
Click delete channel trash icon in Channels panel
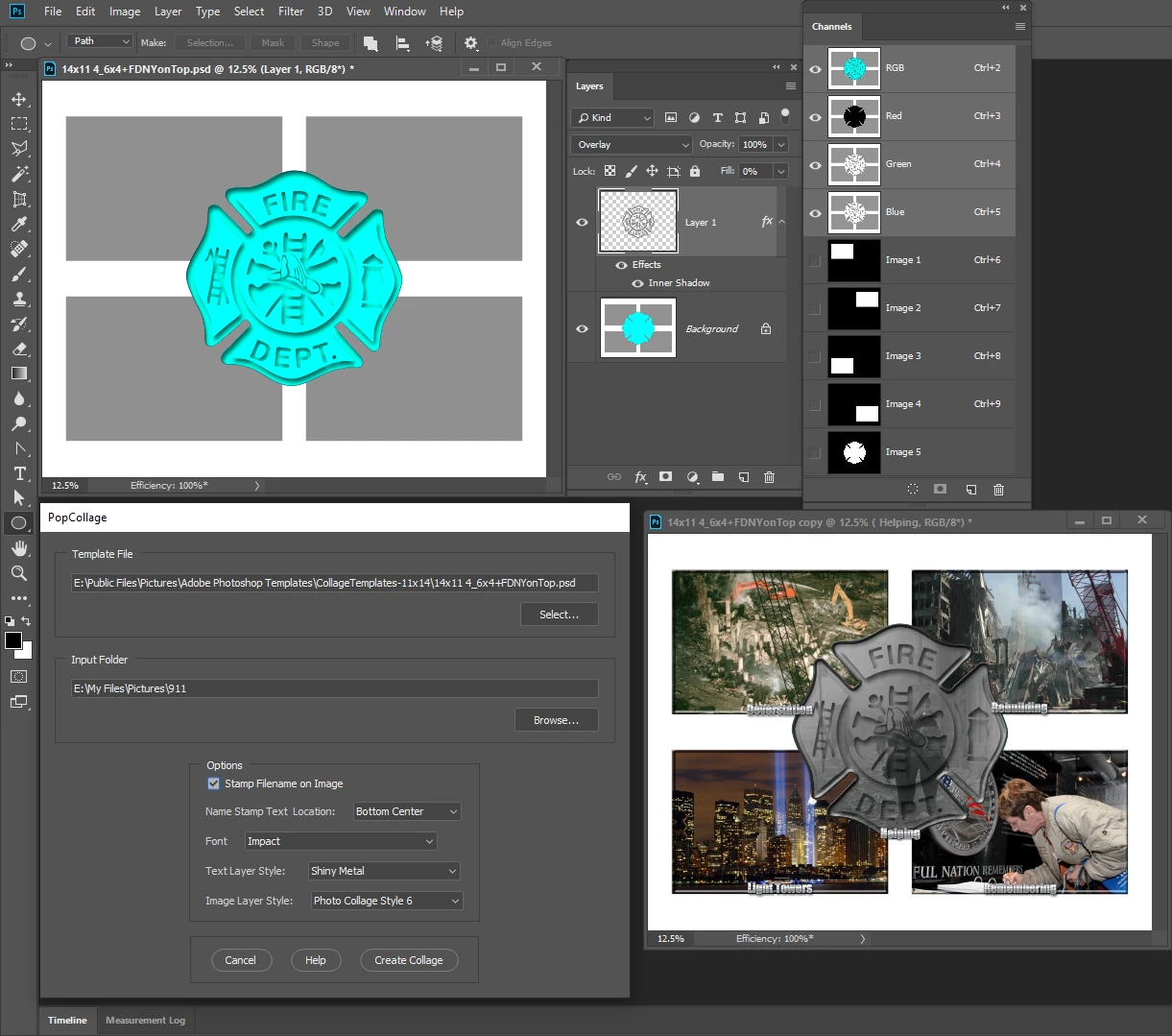(998, 490)
